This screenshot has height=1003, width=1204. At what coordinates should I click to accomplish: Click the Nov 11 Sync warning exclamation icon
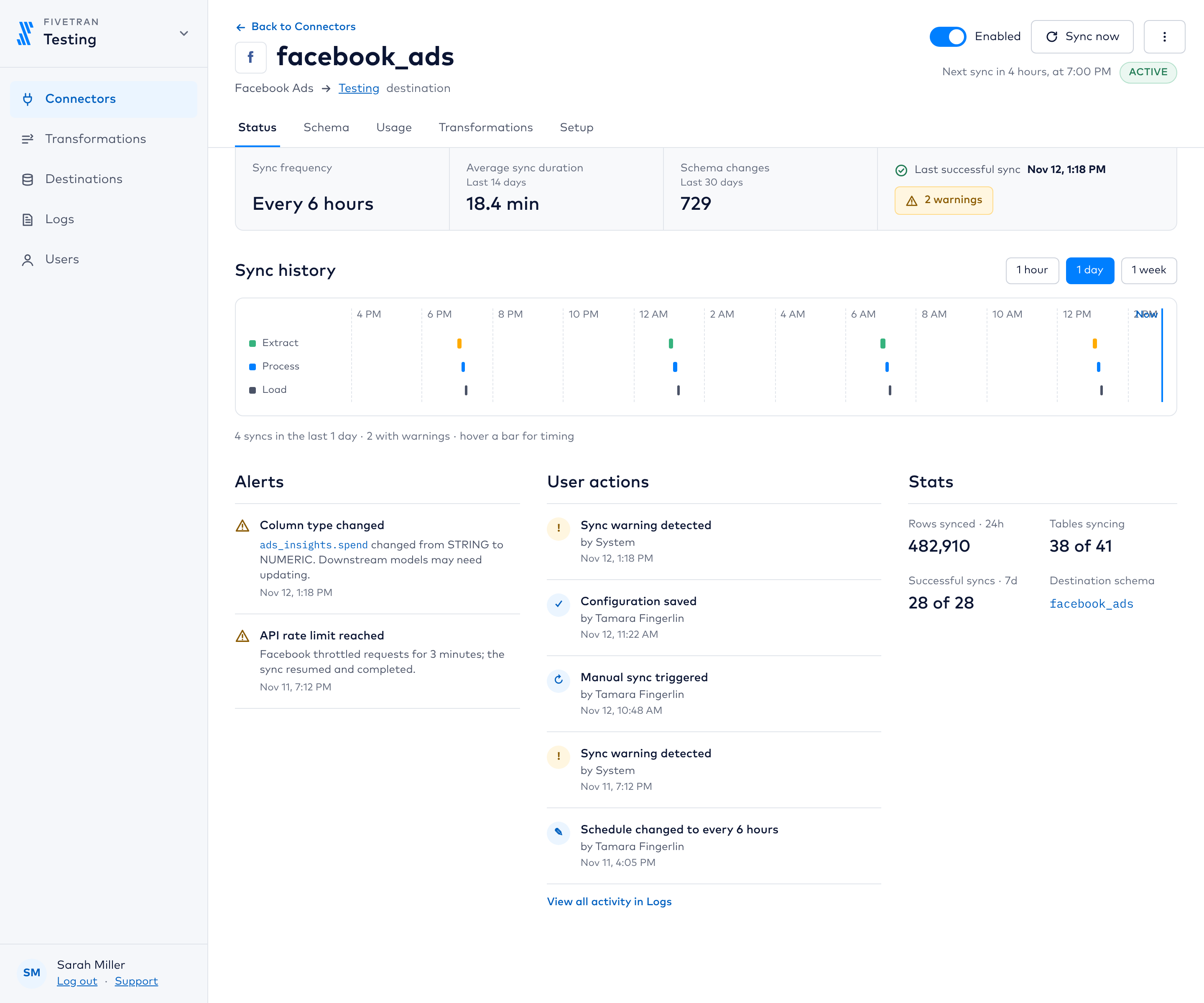click(x=559, y=756)
